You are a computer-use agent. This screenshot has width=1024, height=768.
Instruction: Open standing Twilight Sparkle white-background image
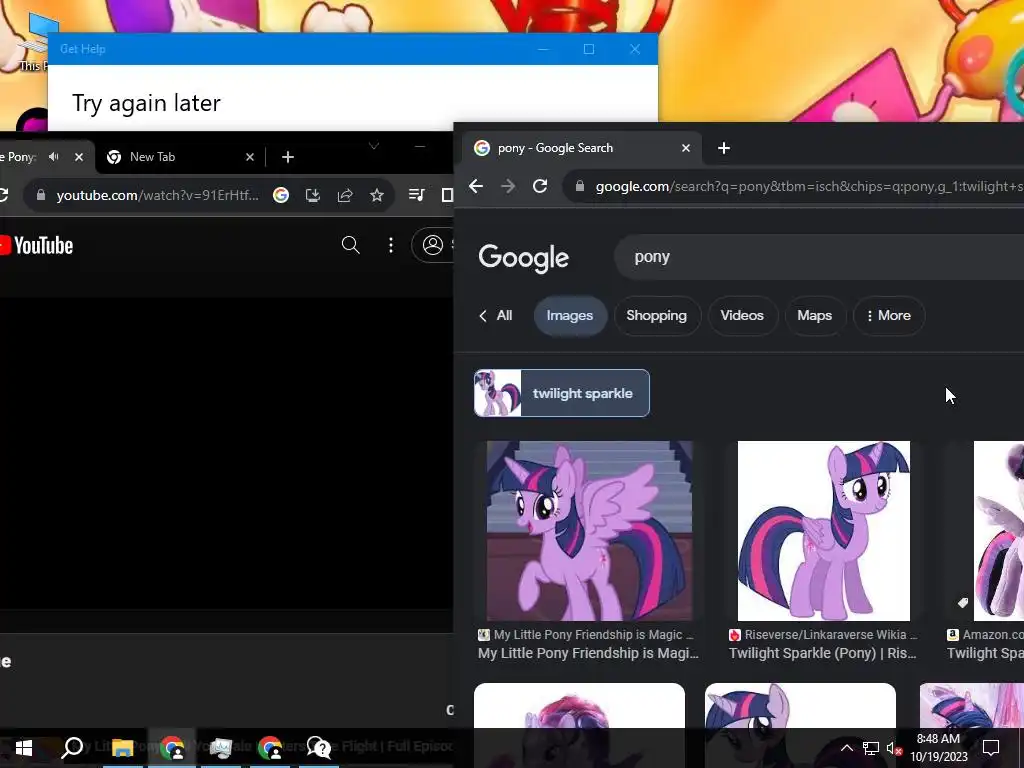point(824,531)
